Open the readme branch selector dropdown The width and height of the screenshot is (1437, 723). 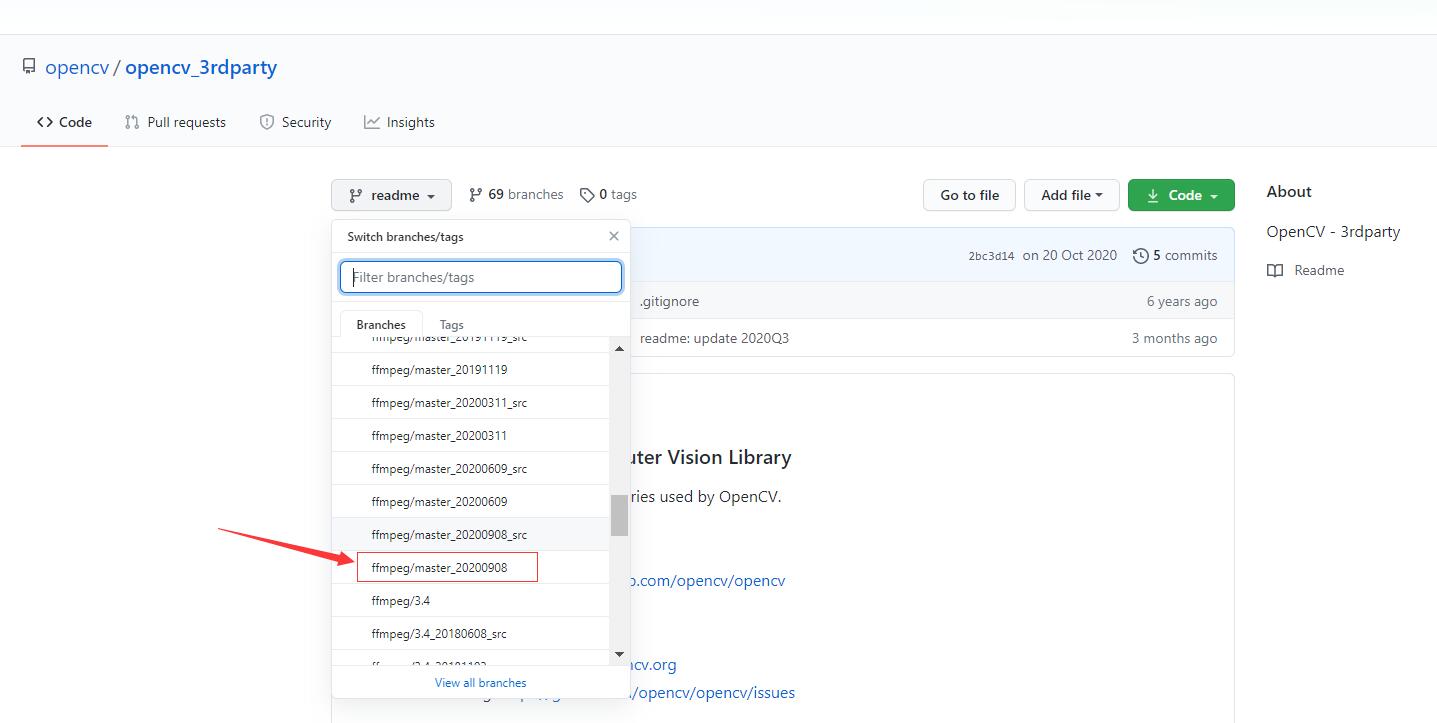pyautogui.click(x=391, y=194)
